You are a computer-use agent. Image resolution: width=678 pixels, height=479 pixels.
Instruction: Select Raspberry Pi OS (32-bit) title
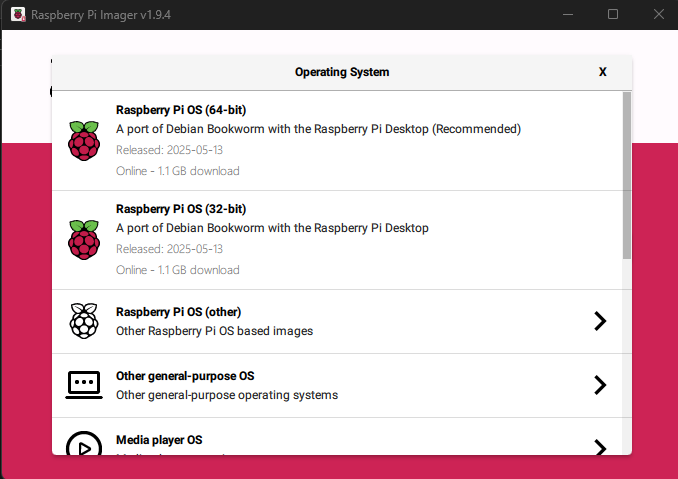(x=181, y=209)
